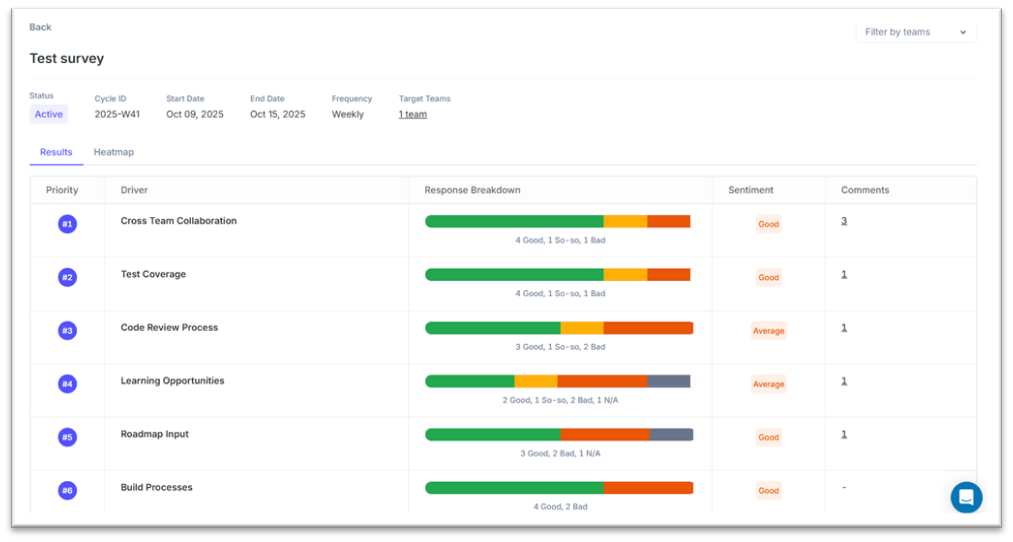Click the Active status badge

pyautogui.click(x=48, y=114)
